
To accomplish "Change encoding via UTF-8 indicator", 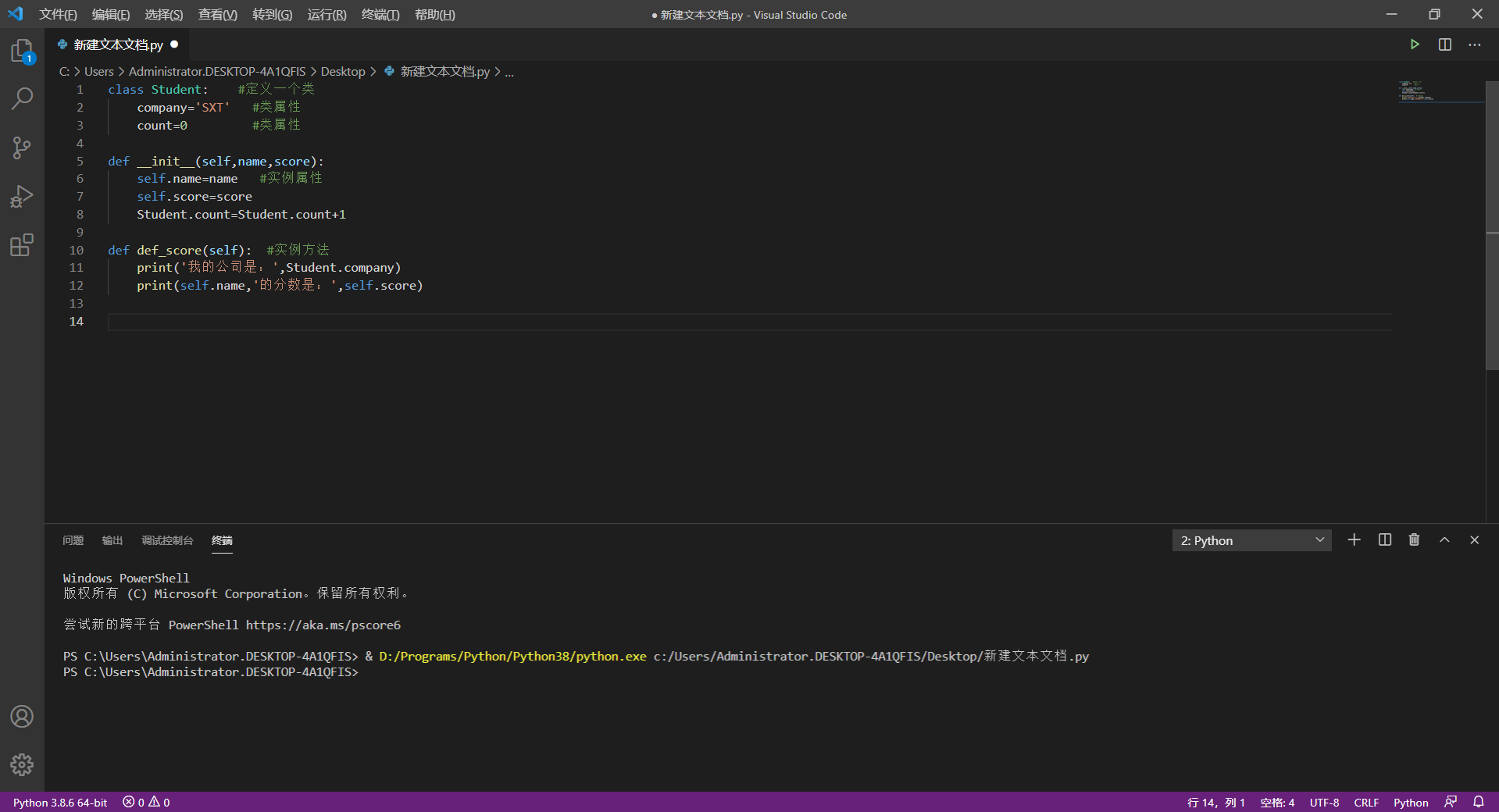I will point(1324,802).
